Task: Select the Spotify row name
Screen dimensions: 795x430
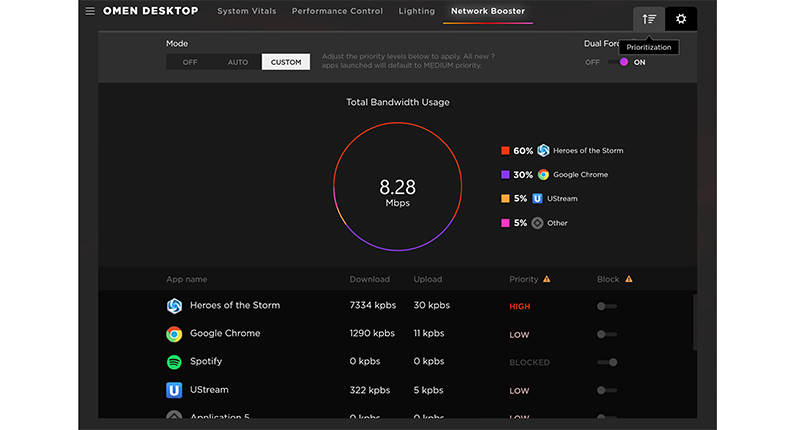Action: (206, 361)
